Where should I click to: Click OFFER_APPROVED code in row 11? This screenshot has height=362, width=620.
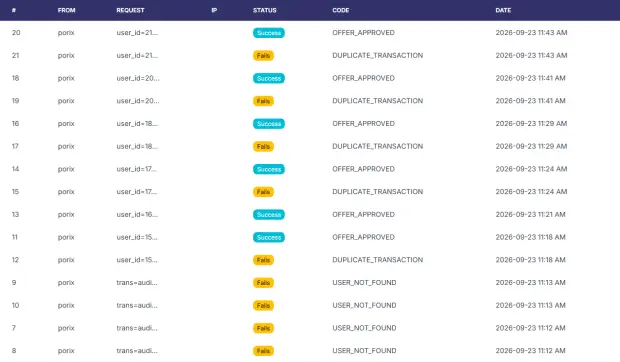click(363, 237)
